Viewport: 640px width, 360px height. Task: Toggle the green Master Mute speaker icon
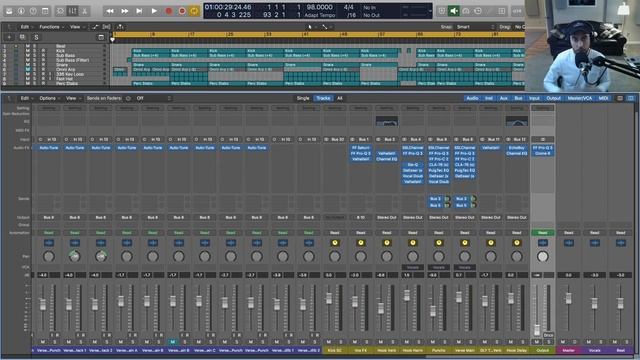click(x=453, y=11)
